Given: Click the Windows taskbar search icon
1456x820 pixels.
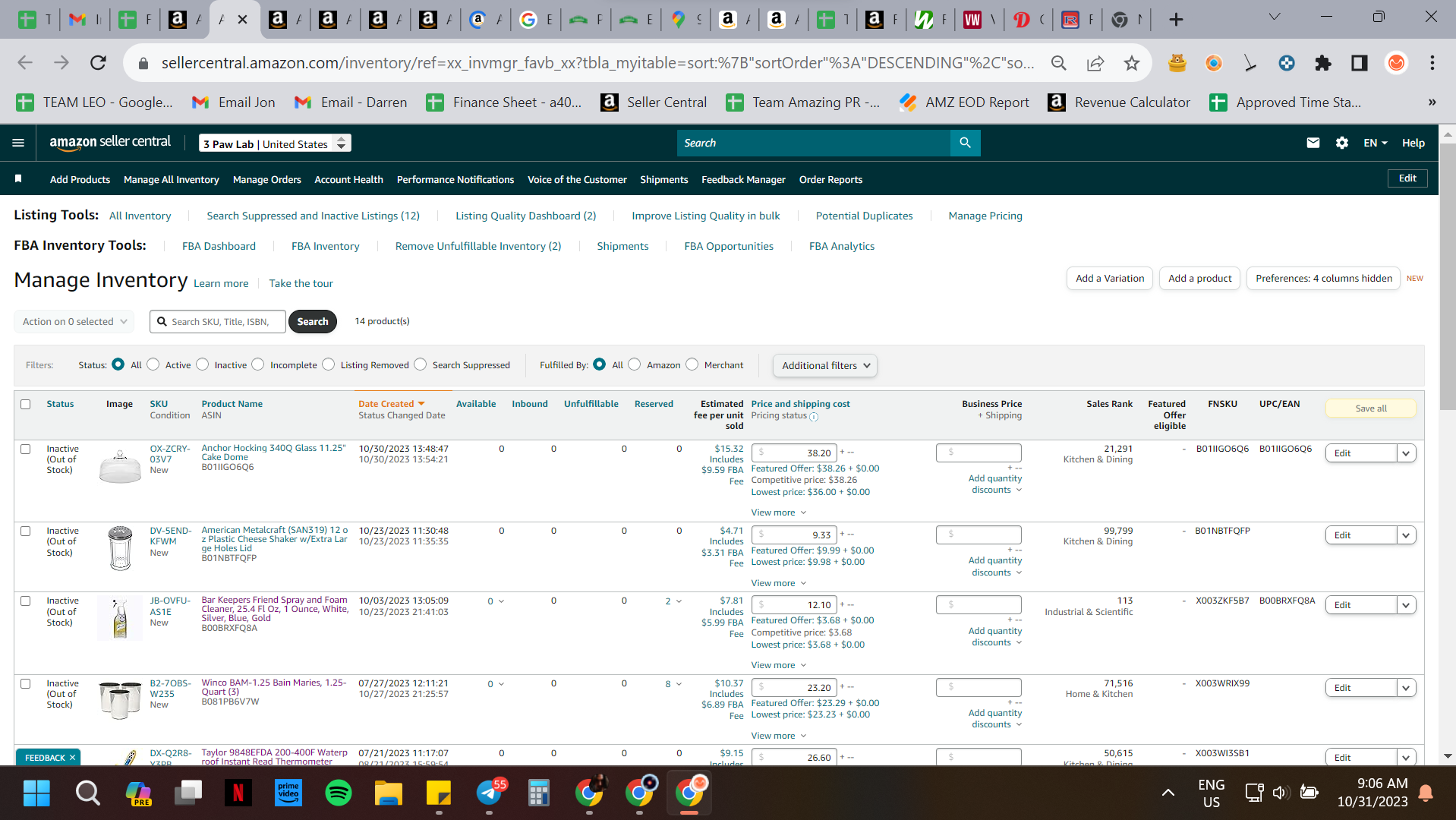Looking at the screenshot, I should click(x=87, y=793).
